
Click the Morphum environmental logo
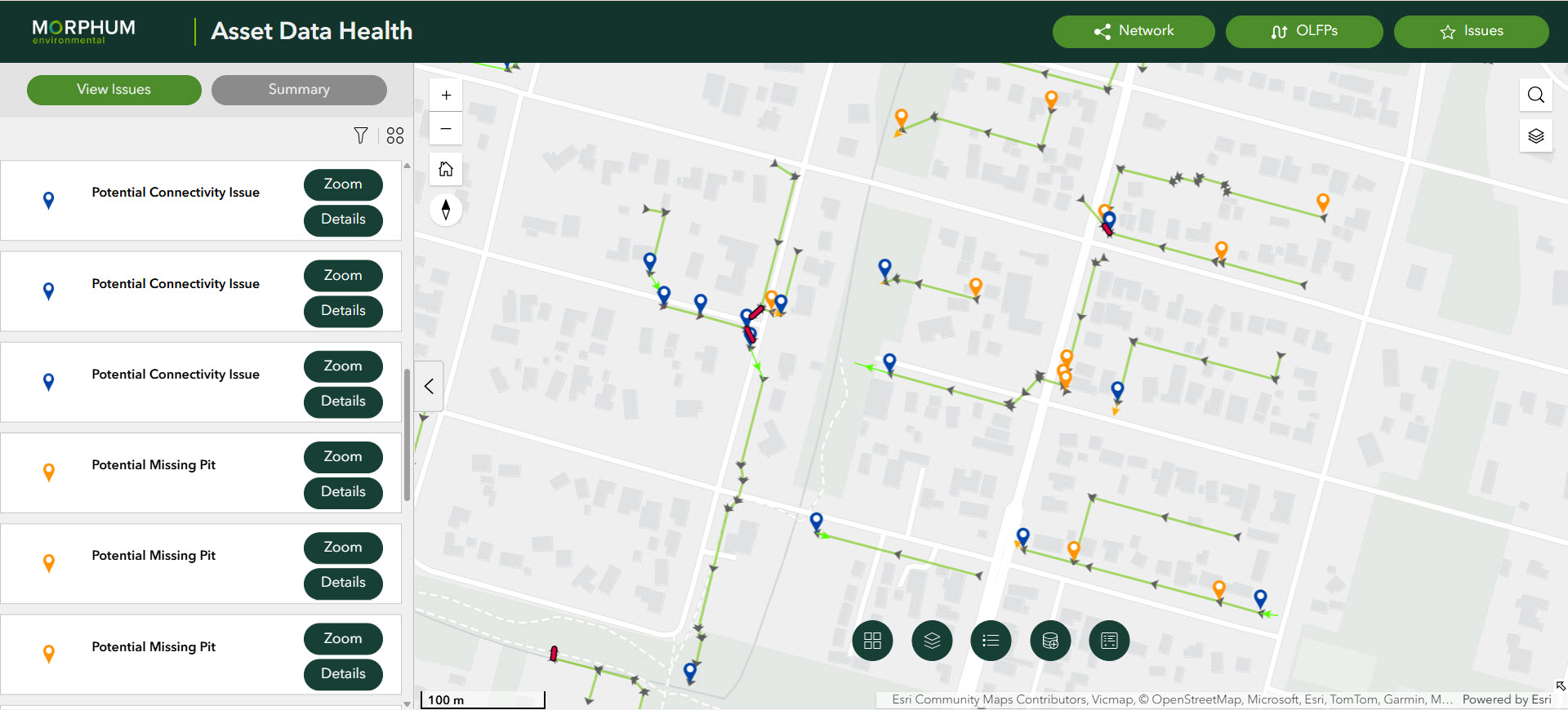[x=83, y=32]
